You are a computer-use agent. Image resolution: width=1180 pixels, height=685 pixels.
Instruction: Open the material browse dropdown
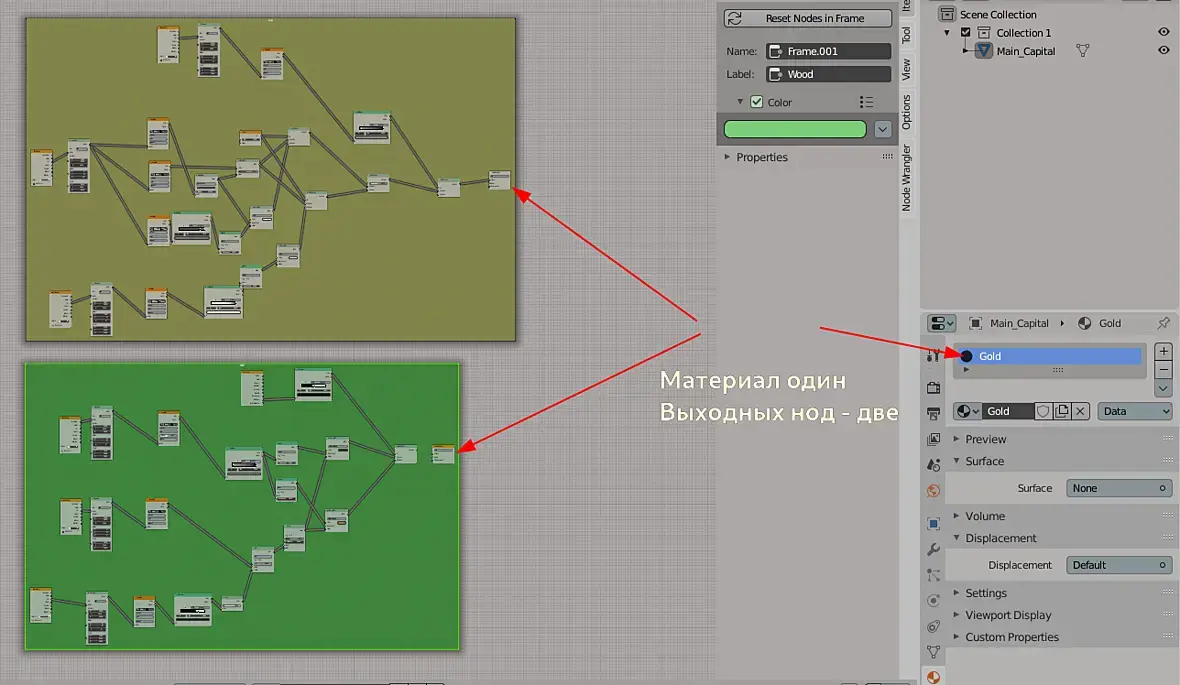point(967,411)
